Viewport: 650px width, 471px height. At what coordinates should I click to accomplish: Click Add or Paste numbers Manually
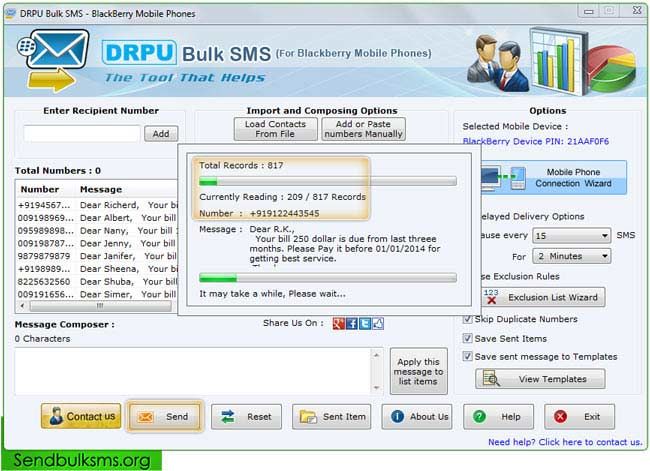point(363,129)
